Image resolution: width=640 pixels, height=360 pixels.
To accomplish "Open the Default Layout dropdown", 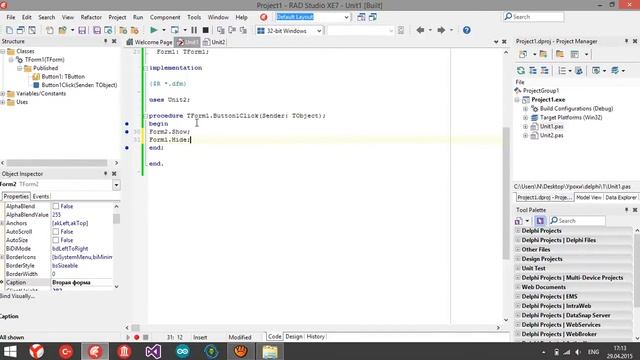I will 346,17.
